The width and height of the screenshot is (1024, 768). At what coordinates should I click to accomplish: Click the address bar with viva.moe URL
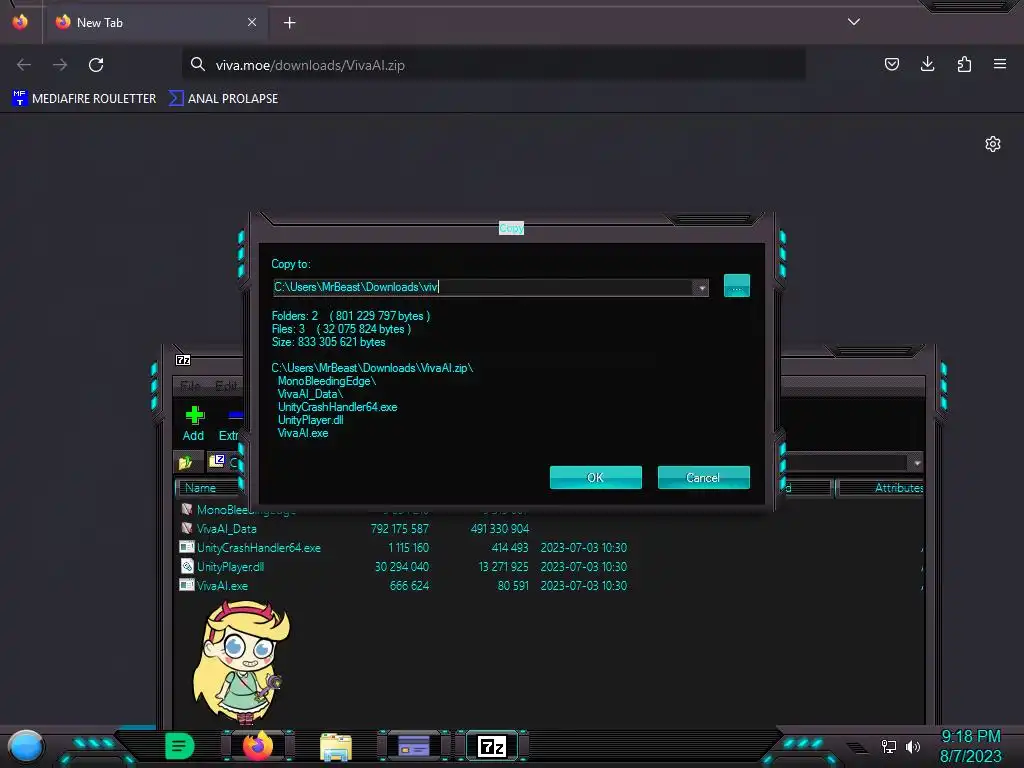493,65
